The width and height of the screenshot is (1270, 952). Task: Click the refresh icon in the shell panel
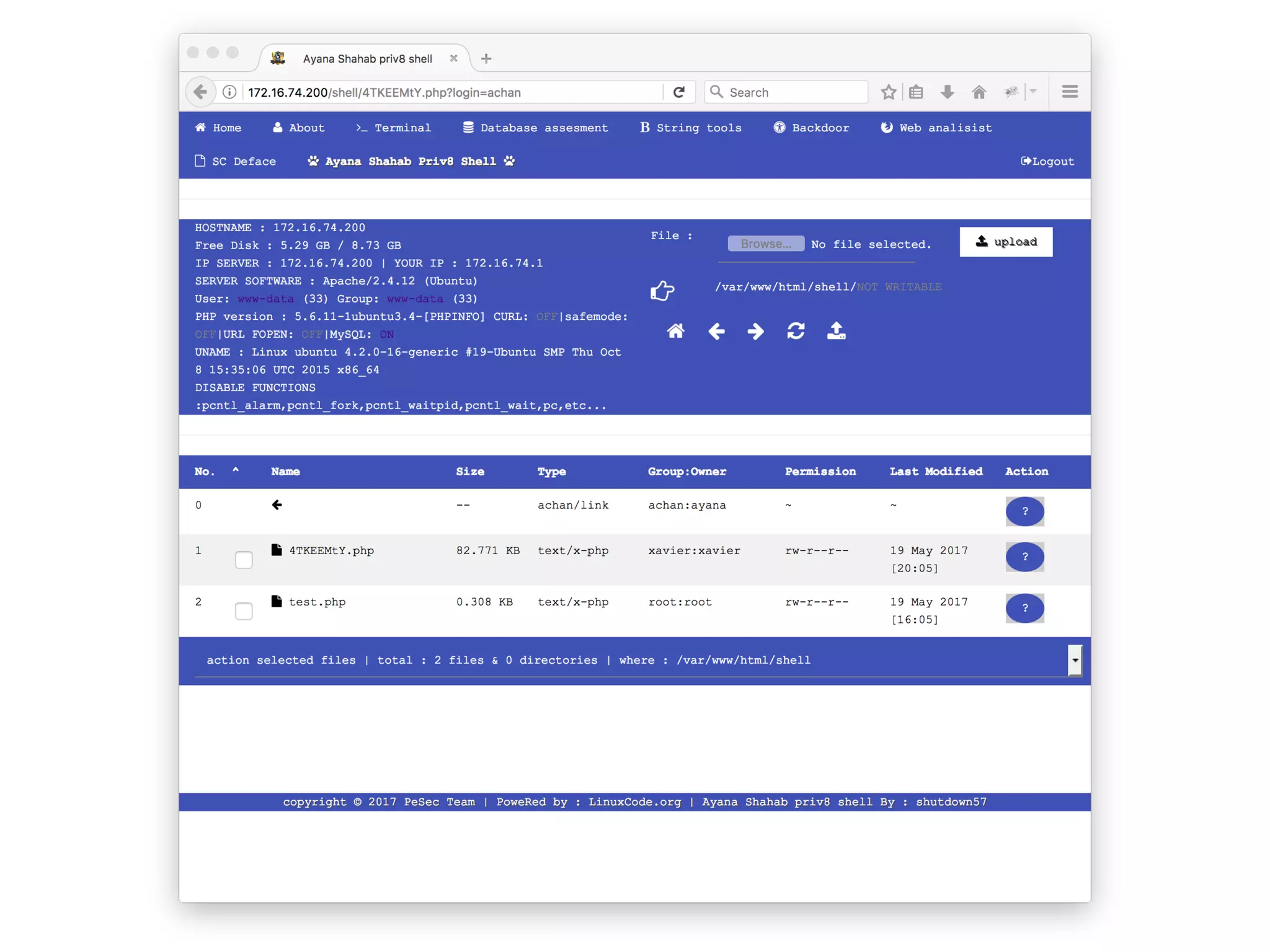coord(796,331)
